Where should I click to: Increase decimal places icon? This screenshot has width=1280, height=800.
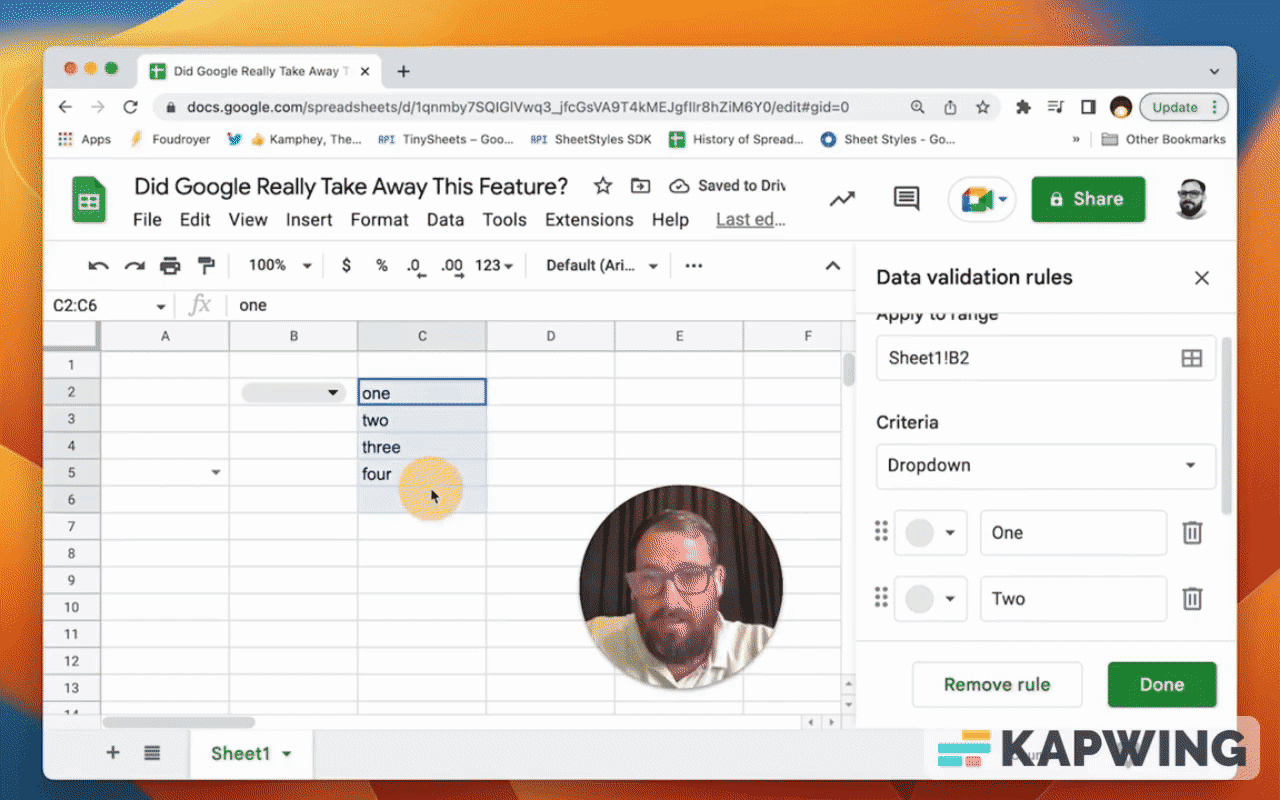point(452,266)
